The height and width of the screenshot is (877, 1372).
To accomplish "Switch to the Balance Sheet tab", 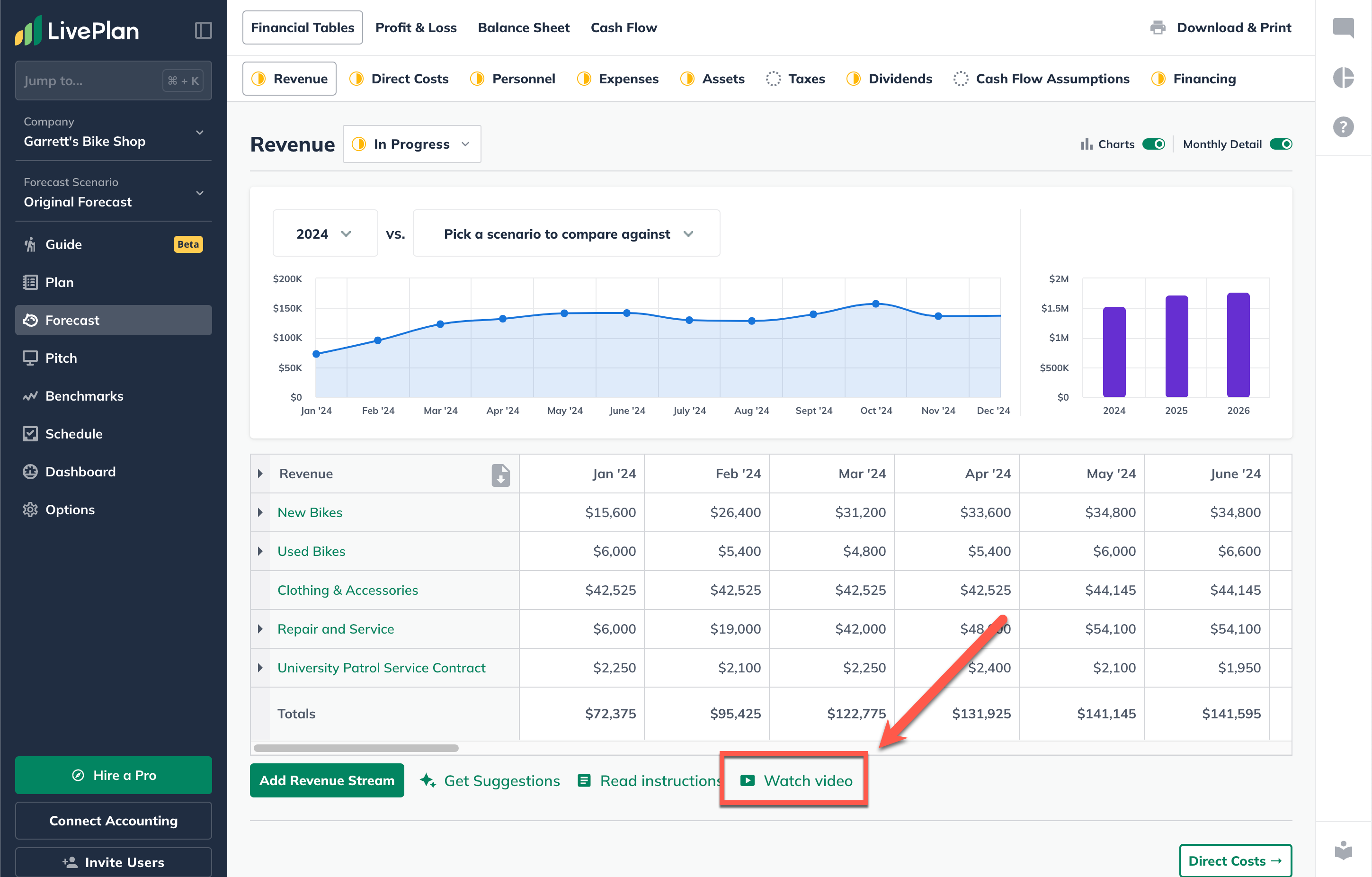I will (x=523, y=27).
